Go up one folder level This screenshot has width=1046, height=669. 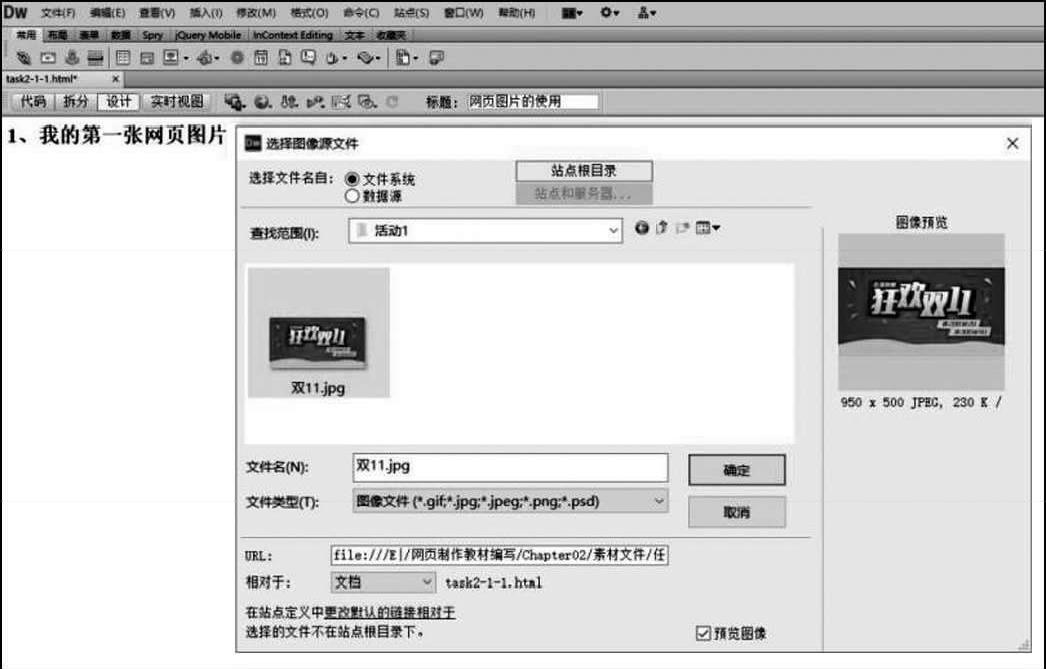point(662,228)
